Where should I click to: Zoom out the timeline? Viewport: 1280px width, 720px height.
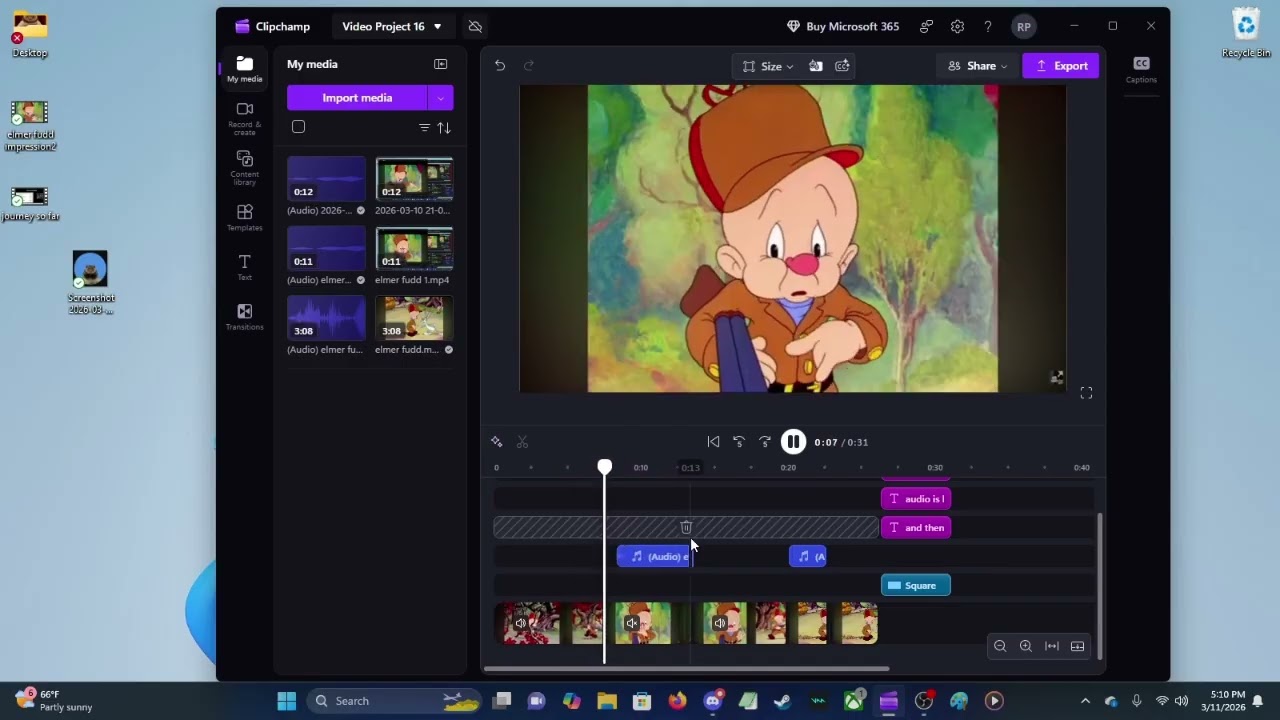click(x=999, y=646)
